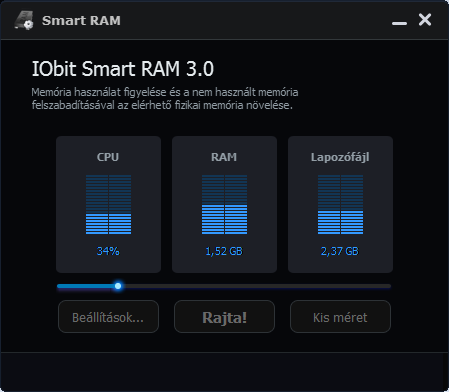Click the IObit Smart RAM 3.0 heading
449x392 pixels.
point(123,69)
